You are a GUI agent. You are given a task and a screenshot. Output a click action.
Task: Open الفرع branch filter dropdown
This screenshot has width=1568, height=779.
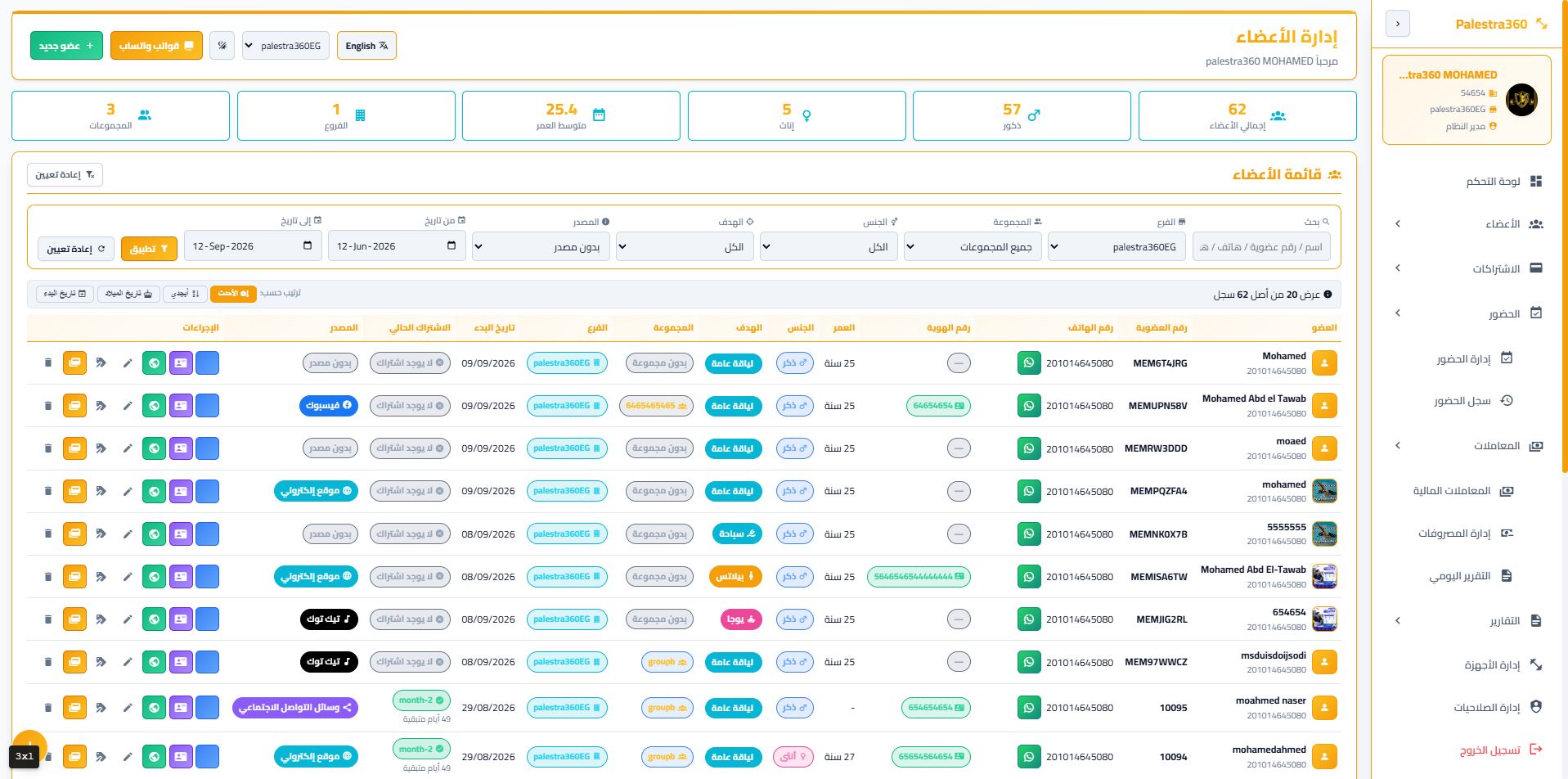1116,246
